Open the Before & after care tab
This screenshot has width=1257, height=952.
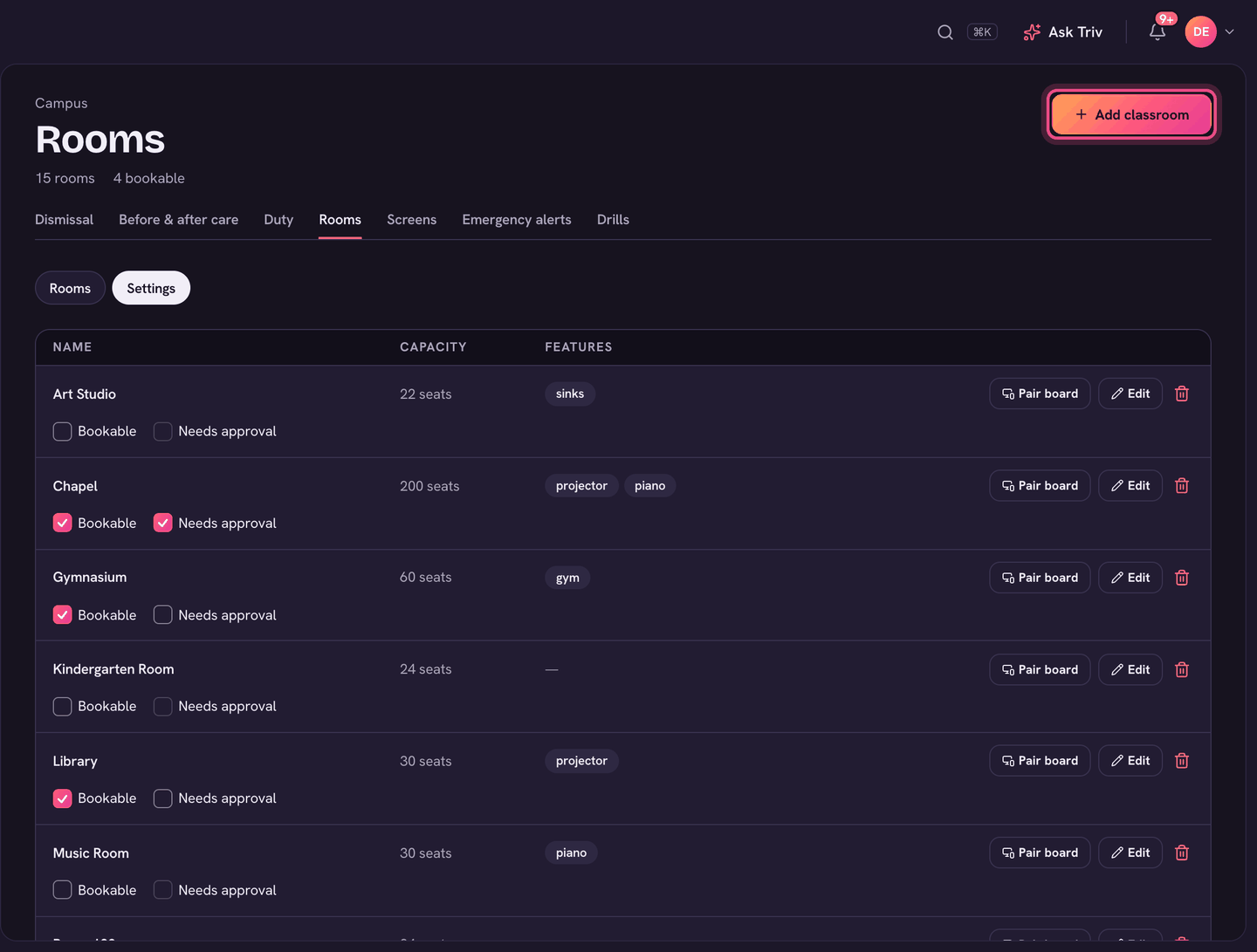pos(179,220)
